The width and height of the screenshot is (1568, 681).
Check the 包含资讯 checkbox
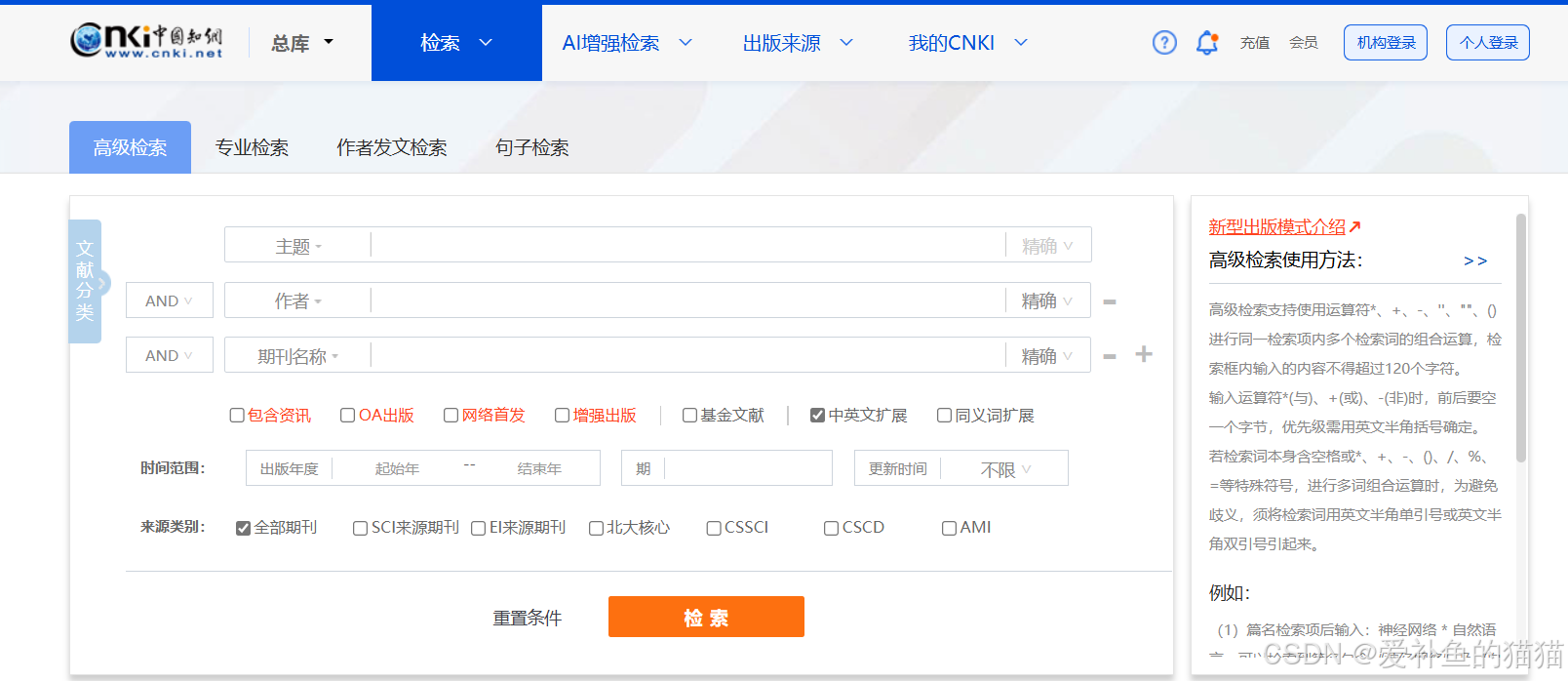tap(237, 416)
